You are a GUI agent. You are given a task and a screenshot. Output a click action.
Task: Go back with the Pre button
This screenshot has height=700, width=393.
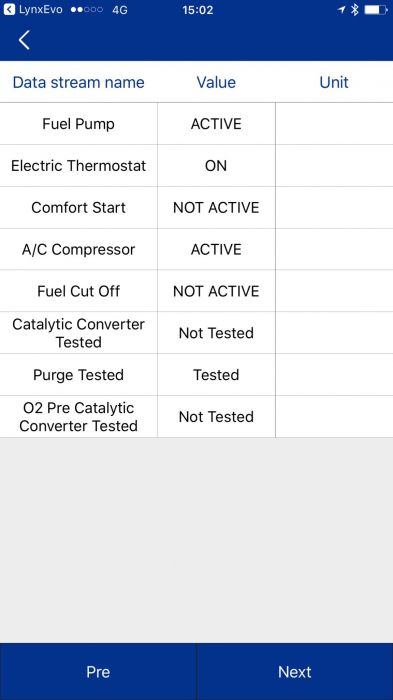(x=98, y=671)
